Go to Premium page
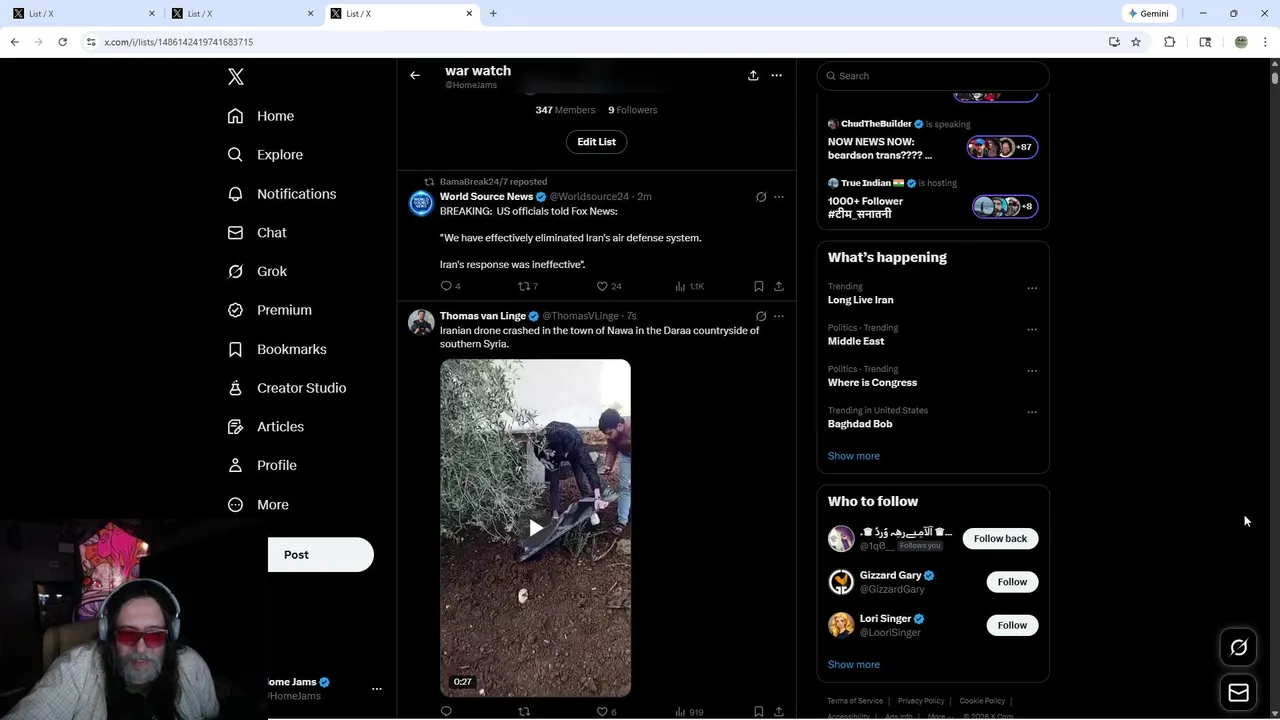This screenshot has height=720, width=1280. click(x=270, y=310)
